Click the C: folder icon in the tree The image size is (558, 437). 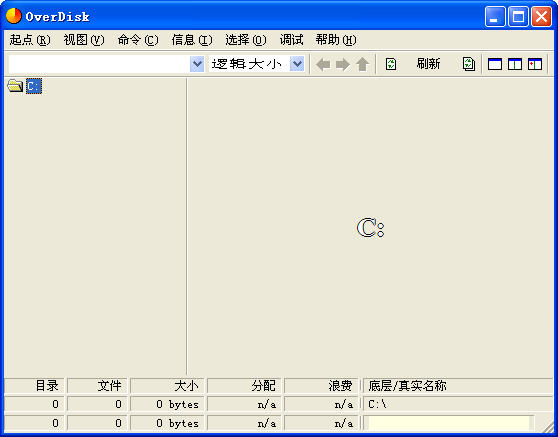15,86
